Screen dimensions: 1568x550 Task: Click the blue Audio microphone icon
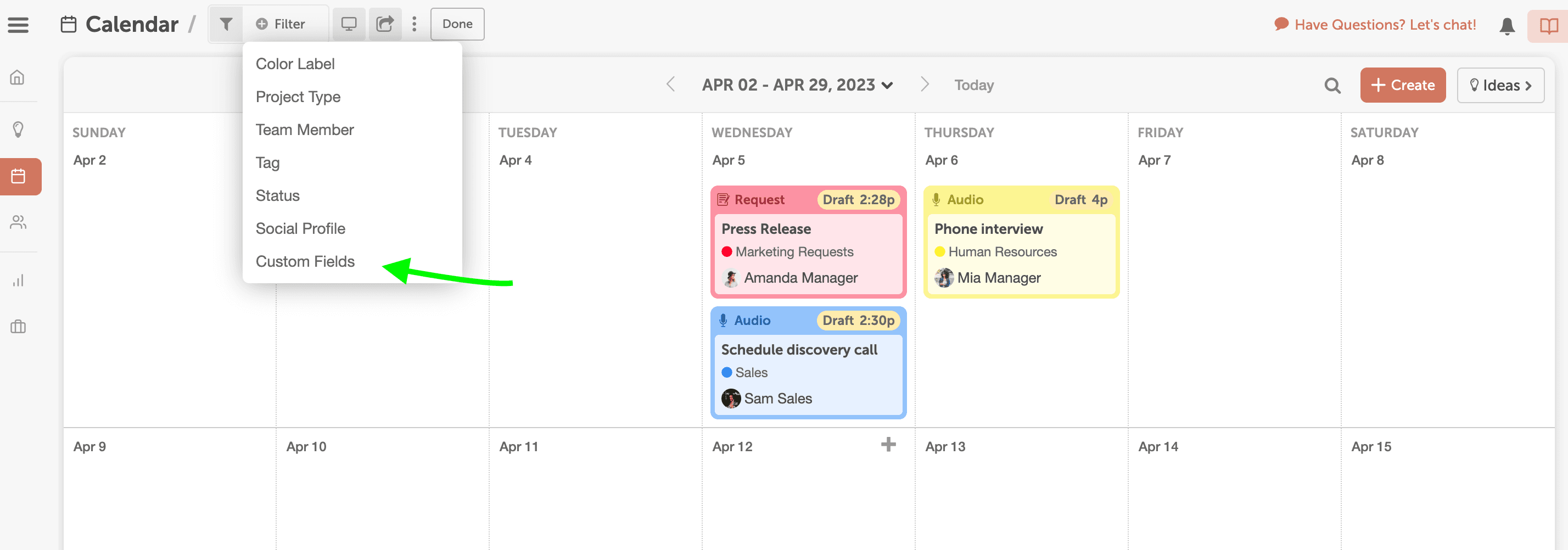(723, 320)
